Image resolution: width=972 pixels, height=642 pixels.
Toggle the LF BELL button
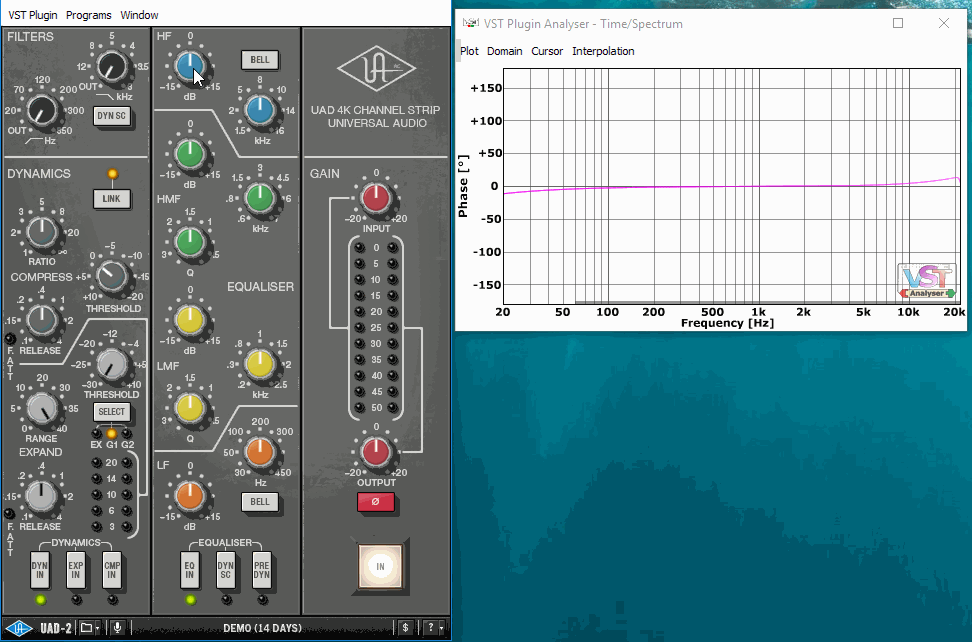pyautogui.click(x=260, y=502)
